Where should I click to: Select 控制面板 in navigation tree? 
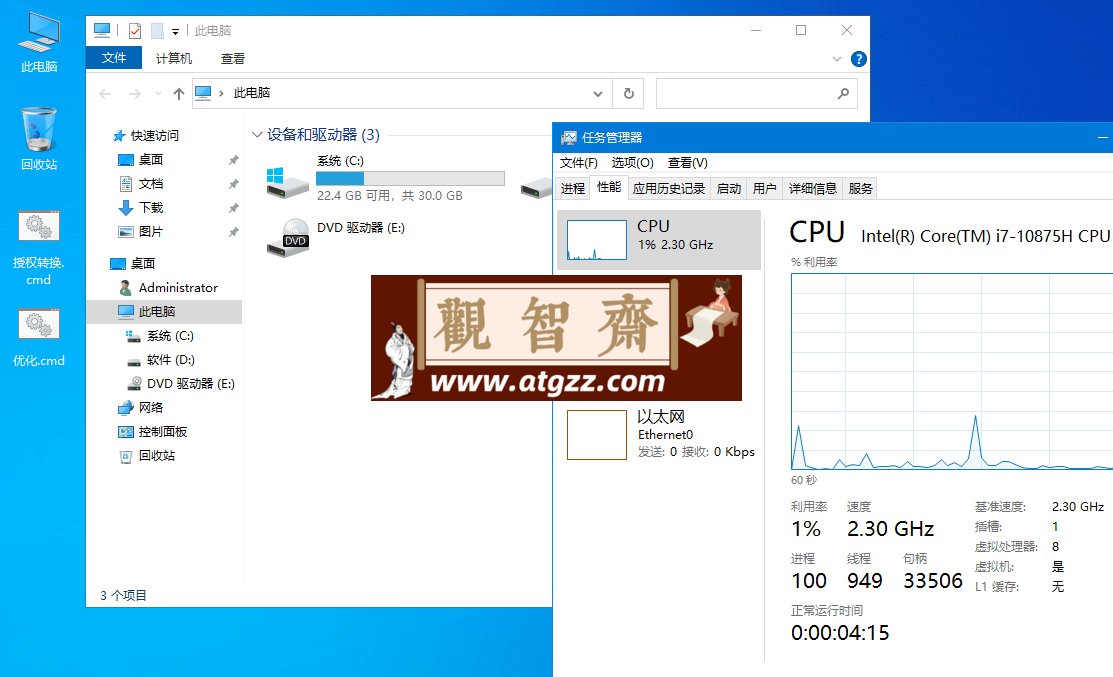point(163,431)
